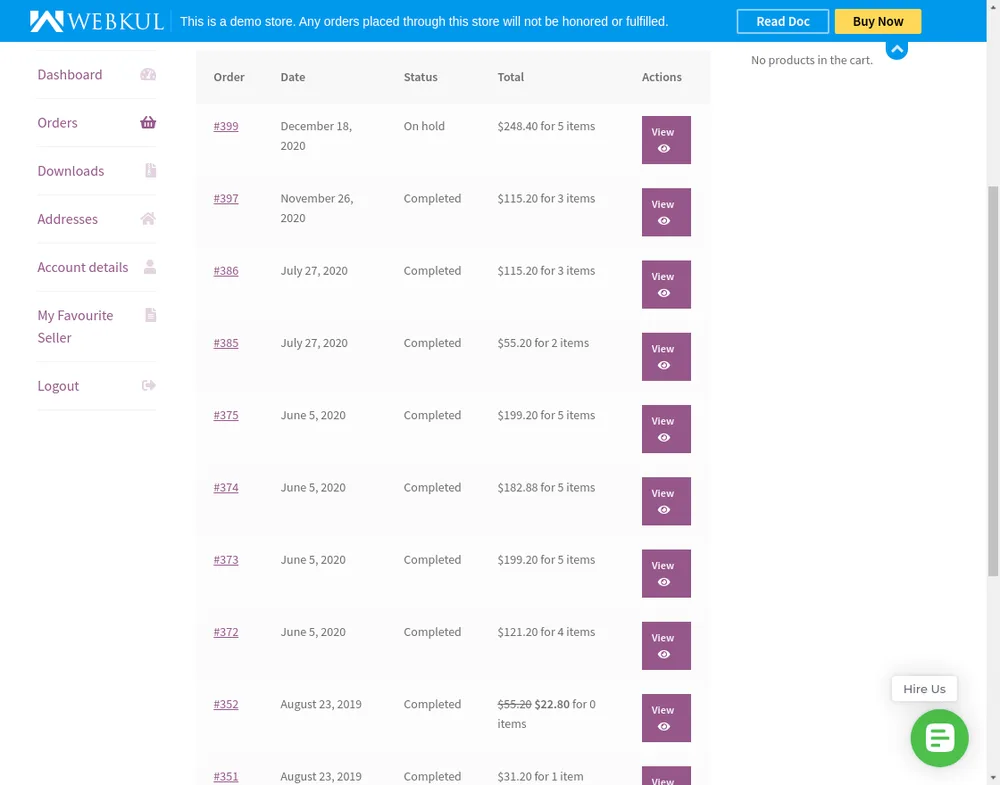Click the Addresses home icon

[x=148, y=219]
